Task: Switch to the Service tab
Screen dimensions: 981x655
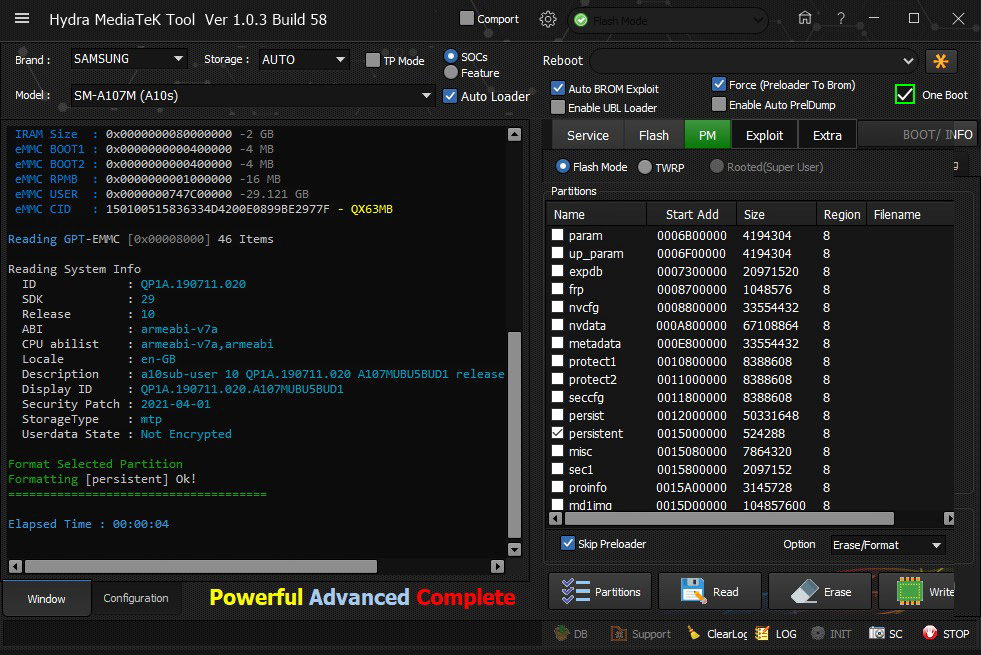Action: (587, 135)
